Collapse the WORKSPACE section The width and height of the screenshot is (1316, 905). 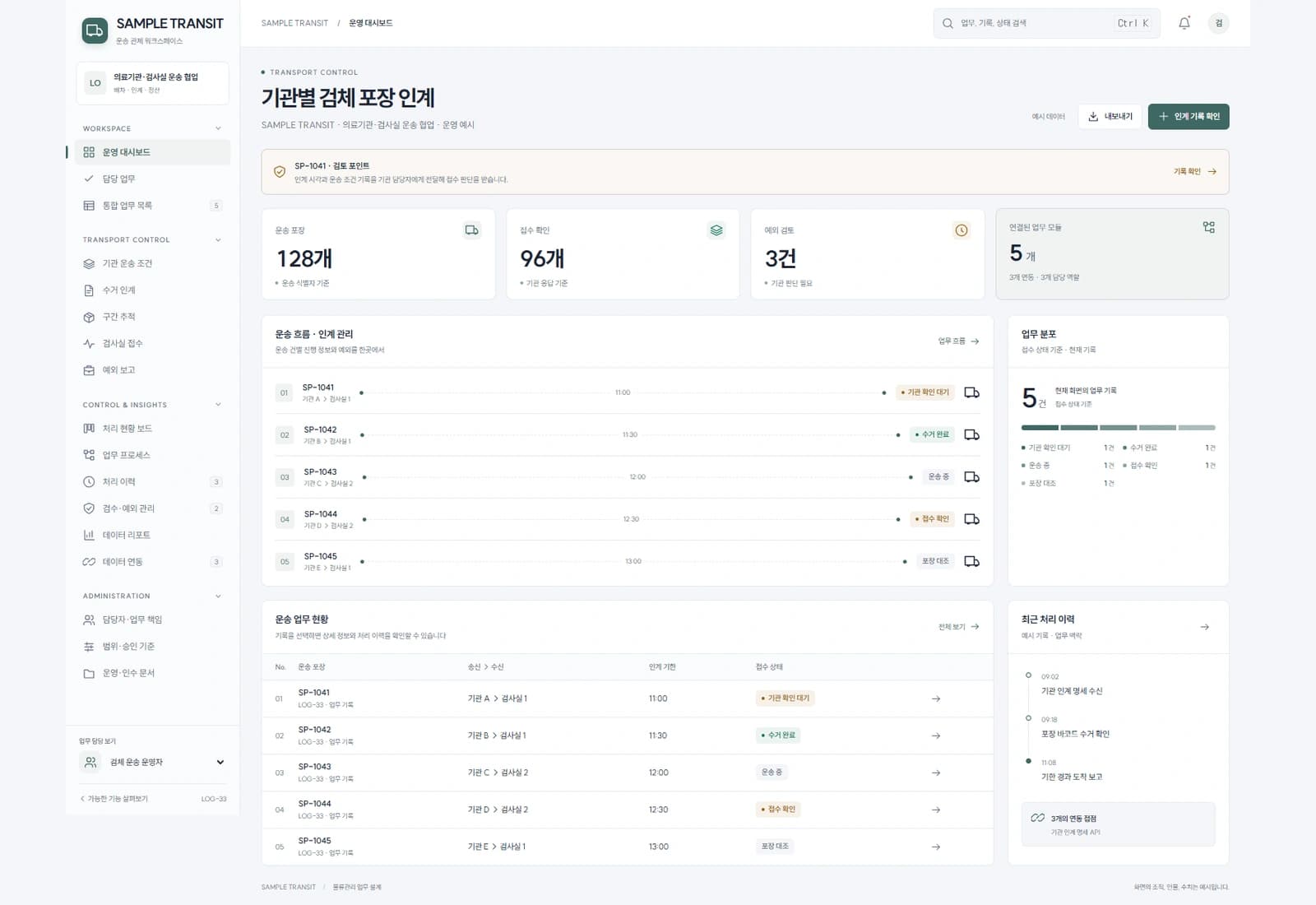(x=218, y=128)
